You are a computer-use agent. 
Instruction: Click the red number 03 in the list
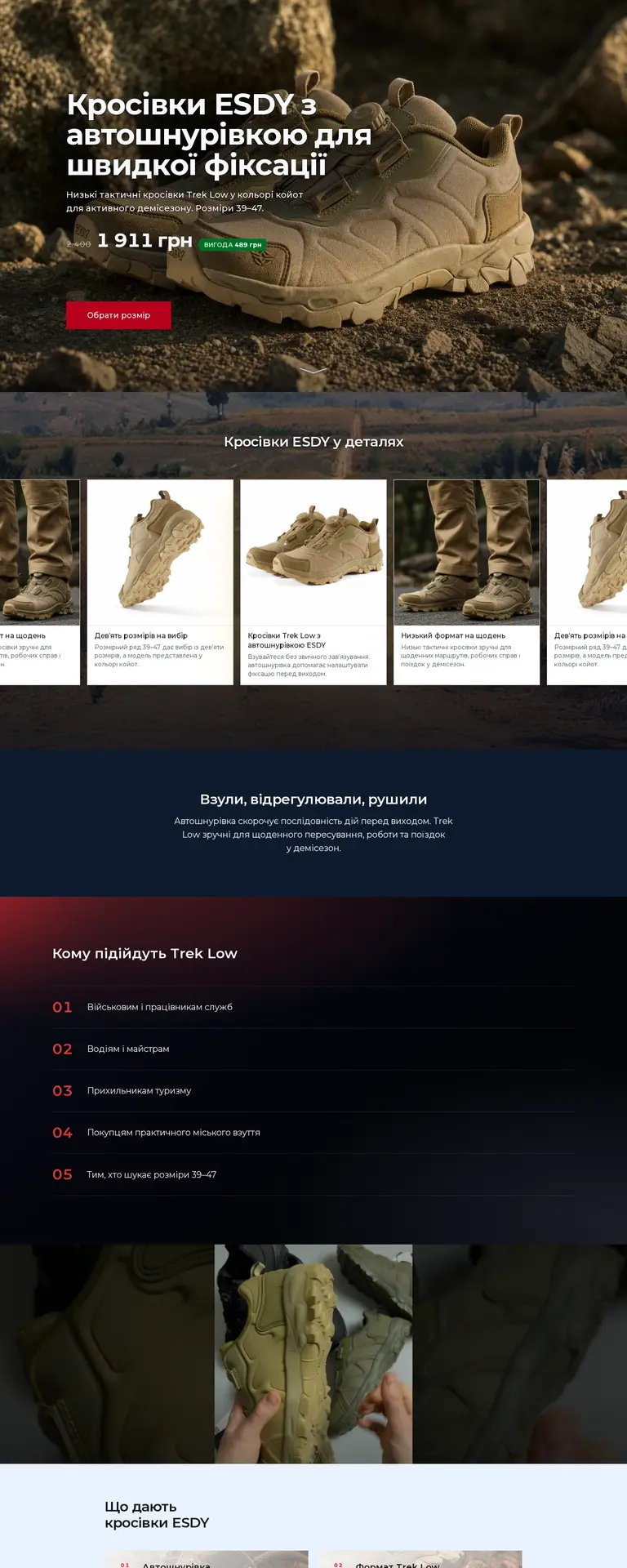[63, 1091]
